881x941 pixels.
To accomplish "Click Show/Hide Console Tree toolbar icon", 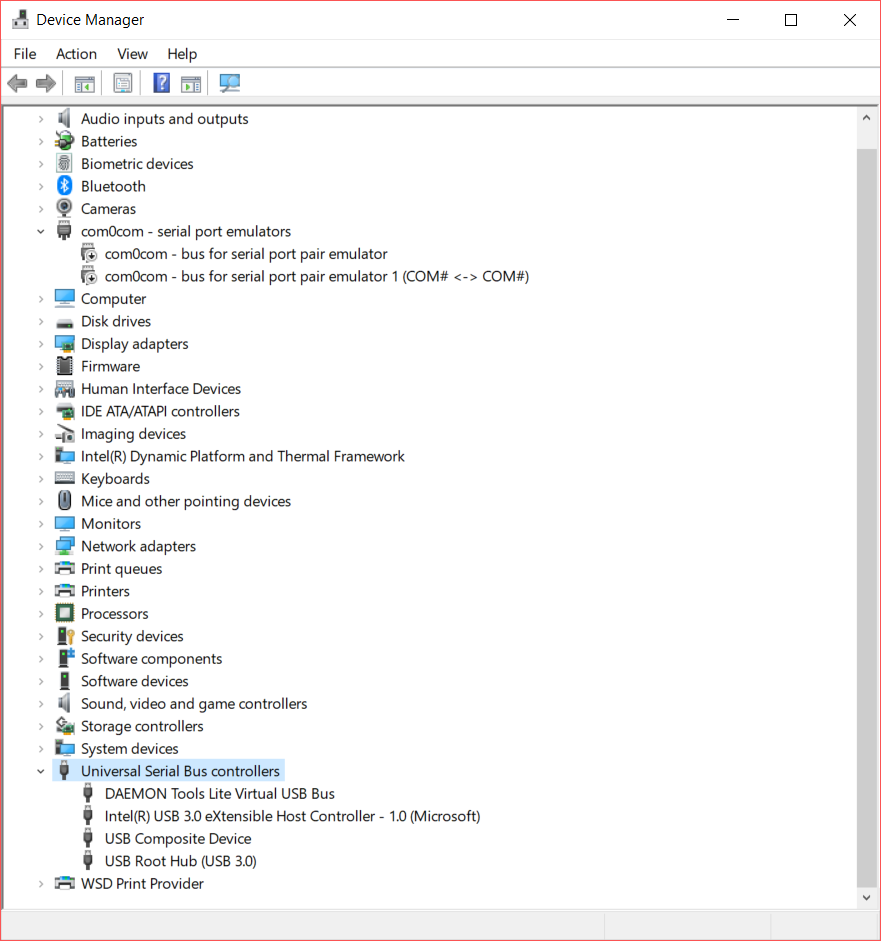I will (x=85, y=83).
